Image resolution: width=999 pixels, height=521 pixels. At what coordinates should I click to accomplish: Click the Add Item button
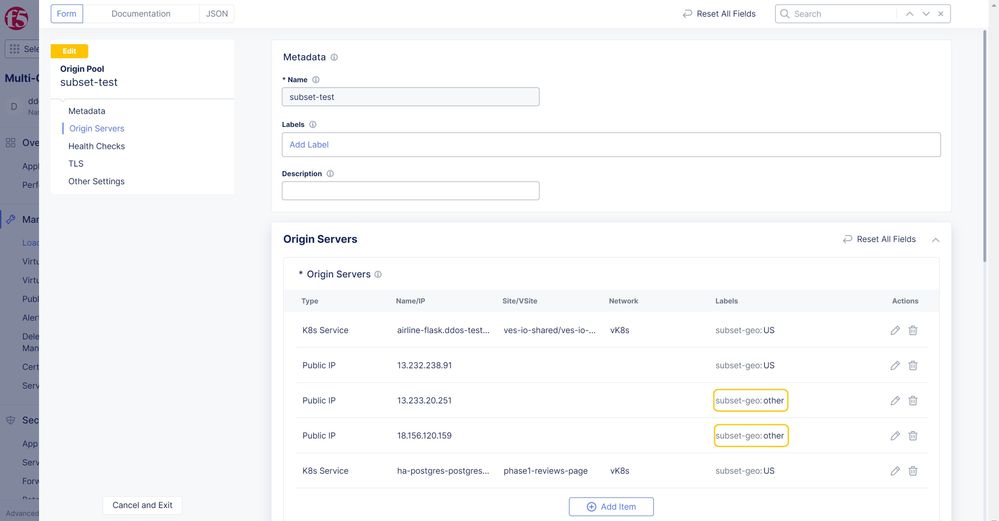(x=611, y=507)
